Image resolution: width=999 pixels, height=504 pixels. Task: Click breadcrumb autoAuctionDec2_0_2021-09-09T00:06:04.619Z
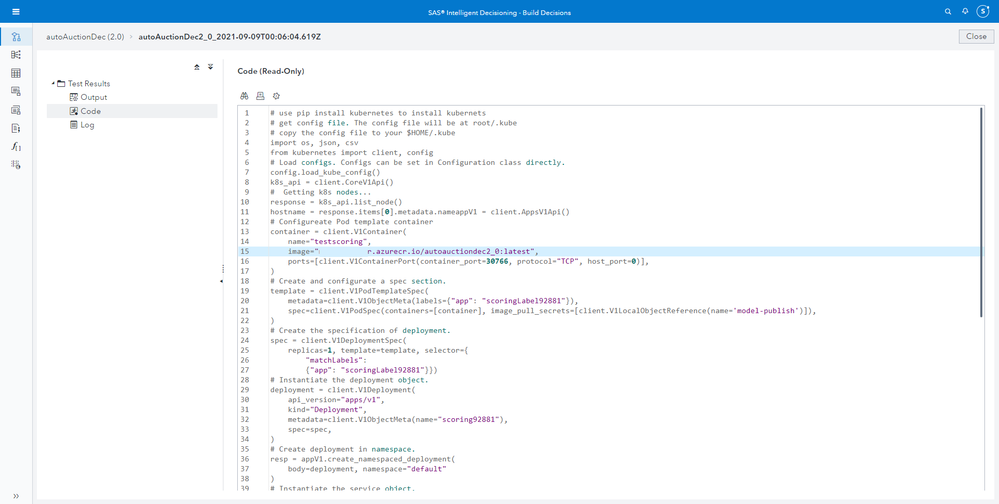(229, 37)
